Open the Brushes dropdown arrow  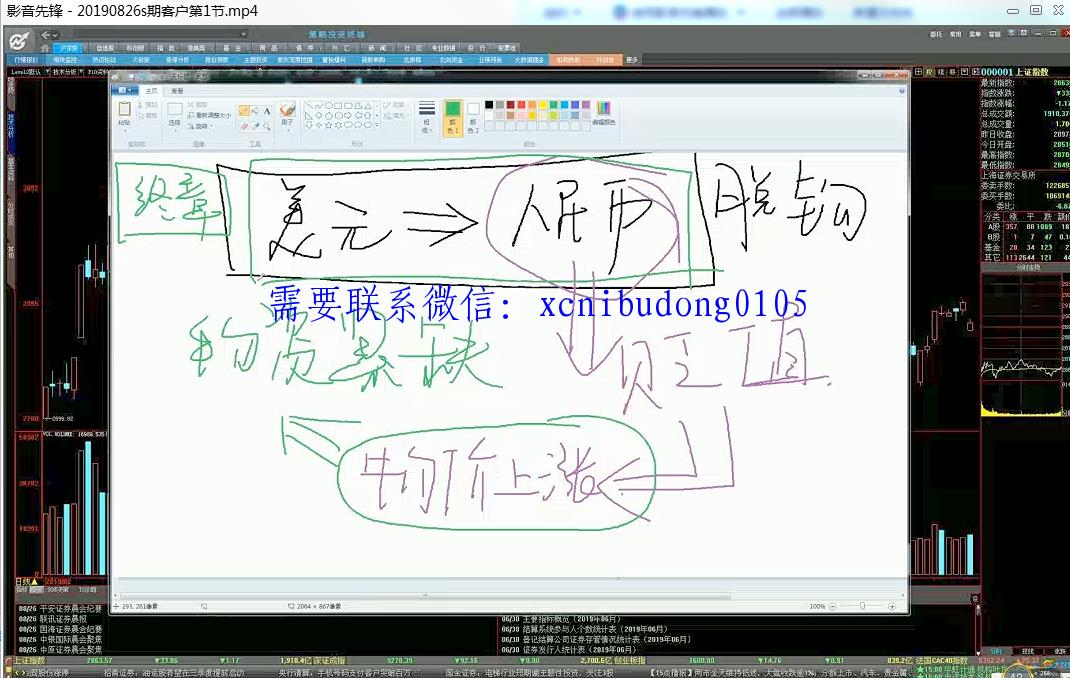287,130
